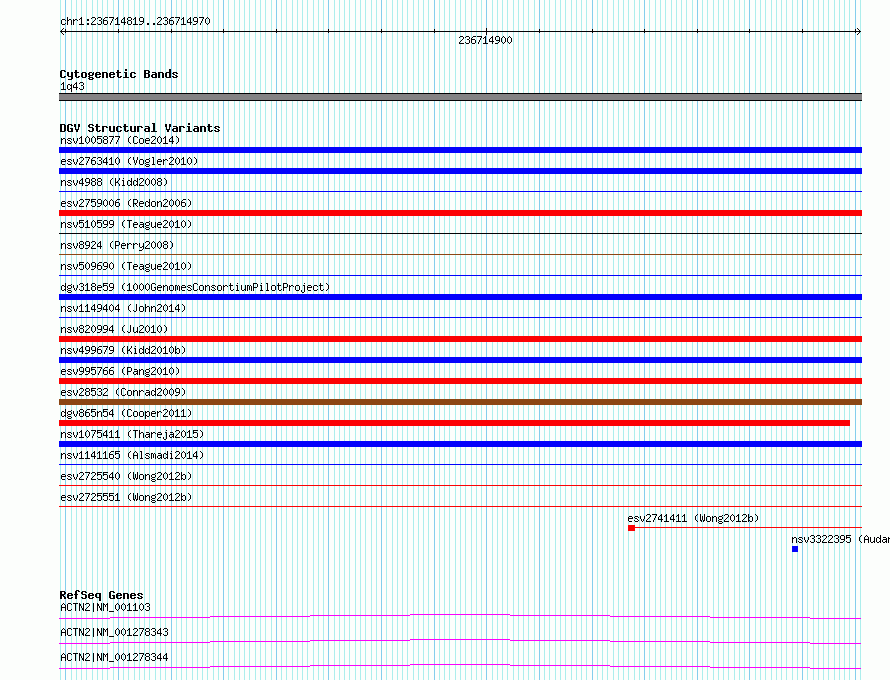Click nsv510599 (Teague2010) label
Image resolution: width=890 pixels, height=680 pixels.
[126, 224]
